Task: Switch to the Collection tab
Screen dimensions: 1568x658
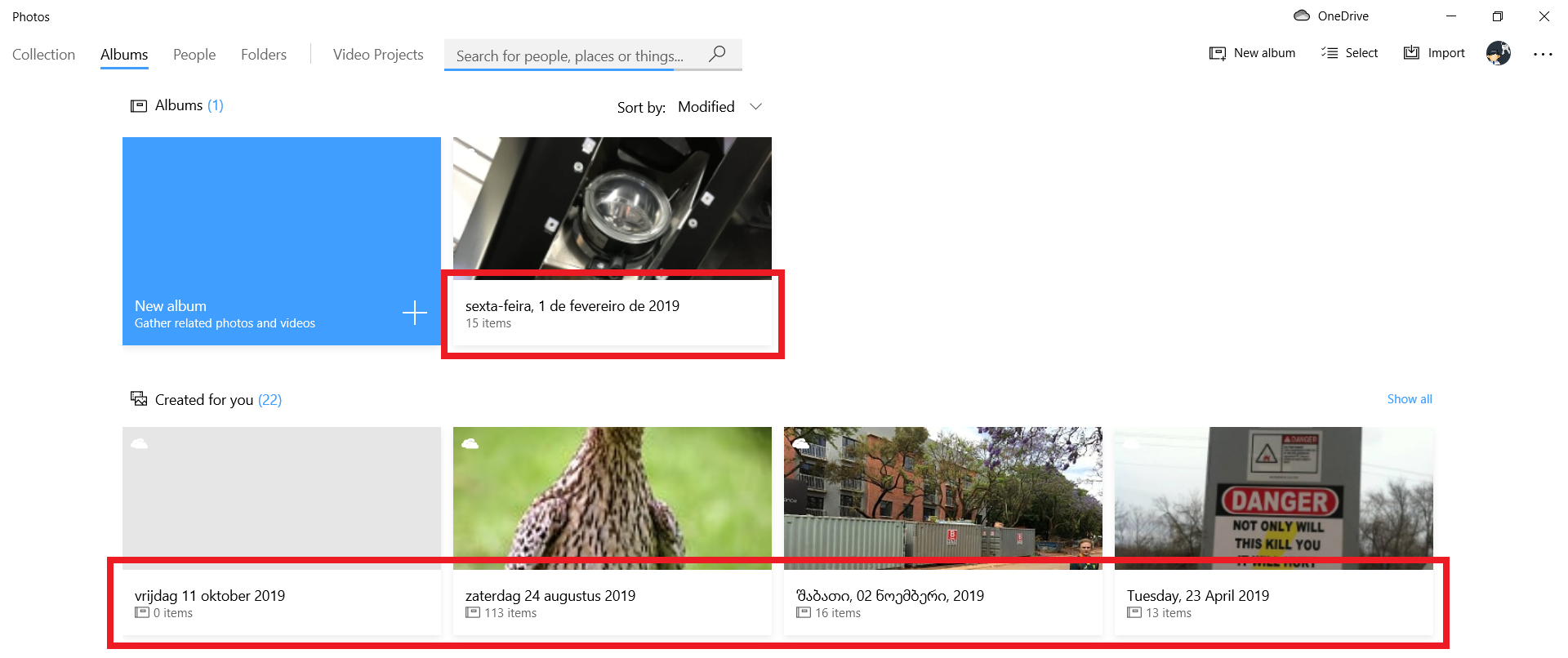Action: tap(44, 55)
